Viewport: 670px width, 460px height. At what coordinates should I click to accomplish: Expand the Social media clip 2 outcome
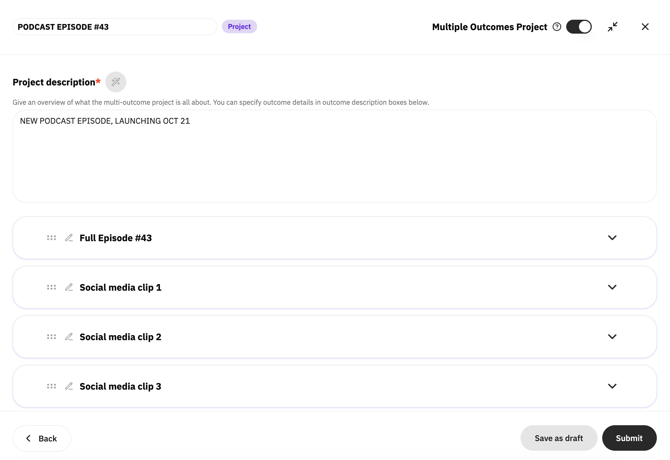pos(612,337)
